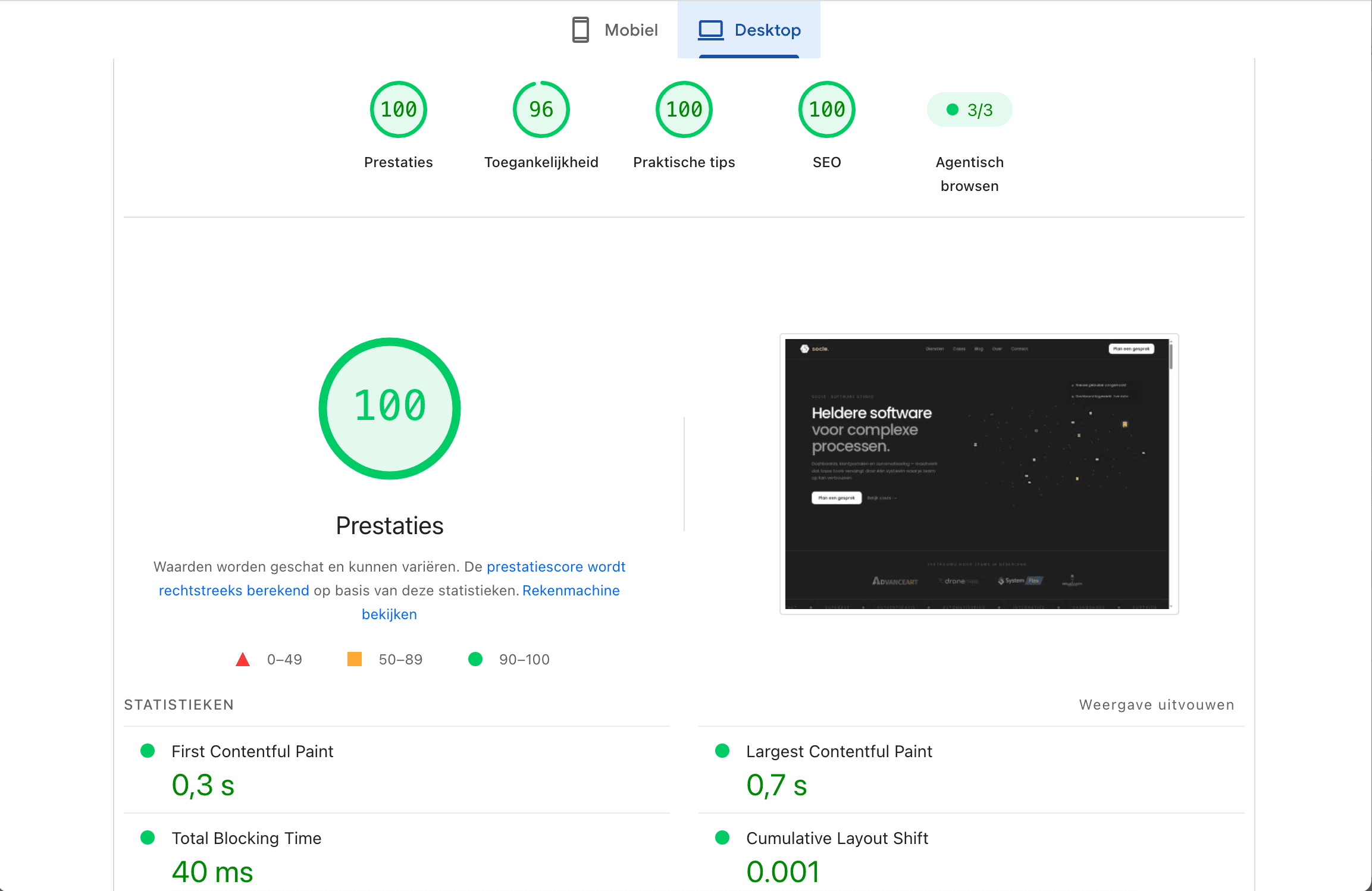Click Weergave uitvouwen to expand metrics

pyautogui.click(x=1157, y=705)
